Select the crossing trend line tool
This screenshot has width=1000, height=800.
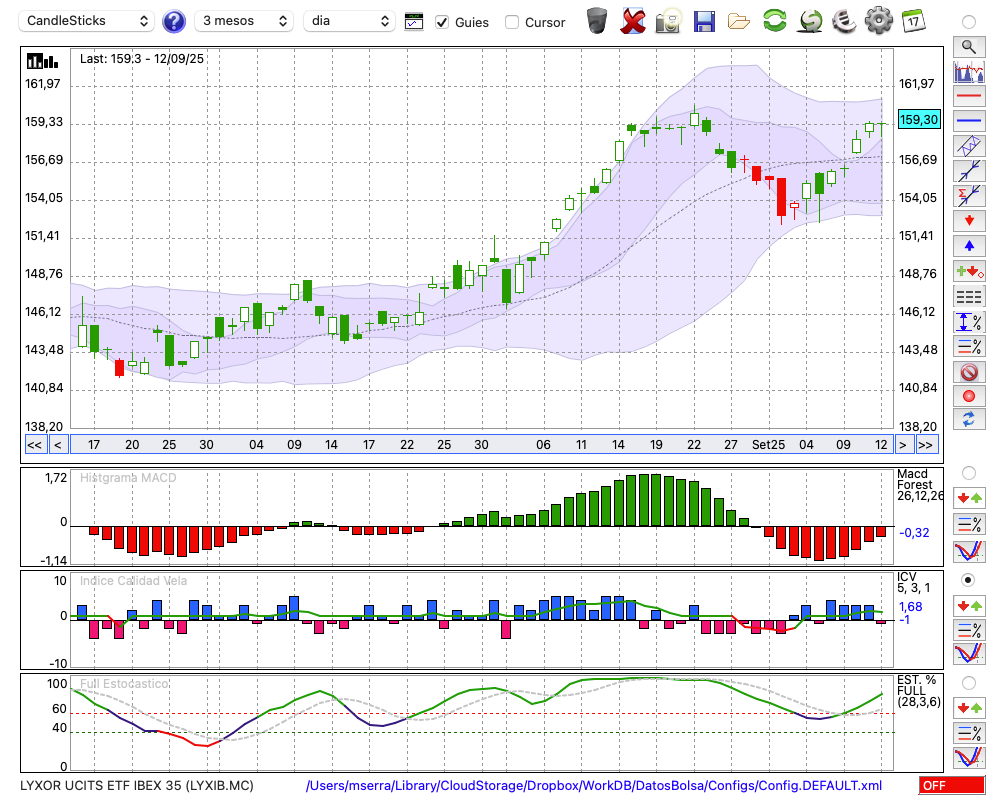tap(969, 171)
